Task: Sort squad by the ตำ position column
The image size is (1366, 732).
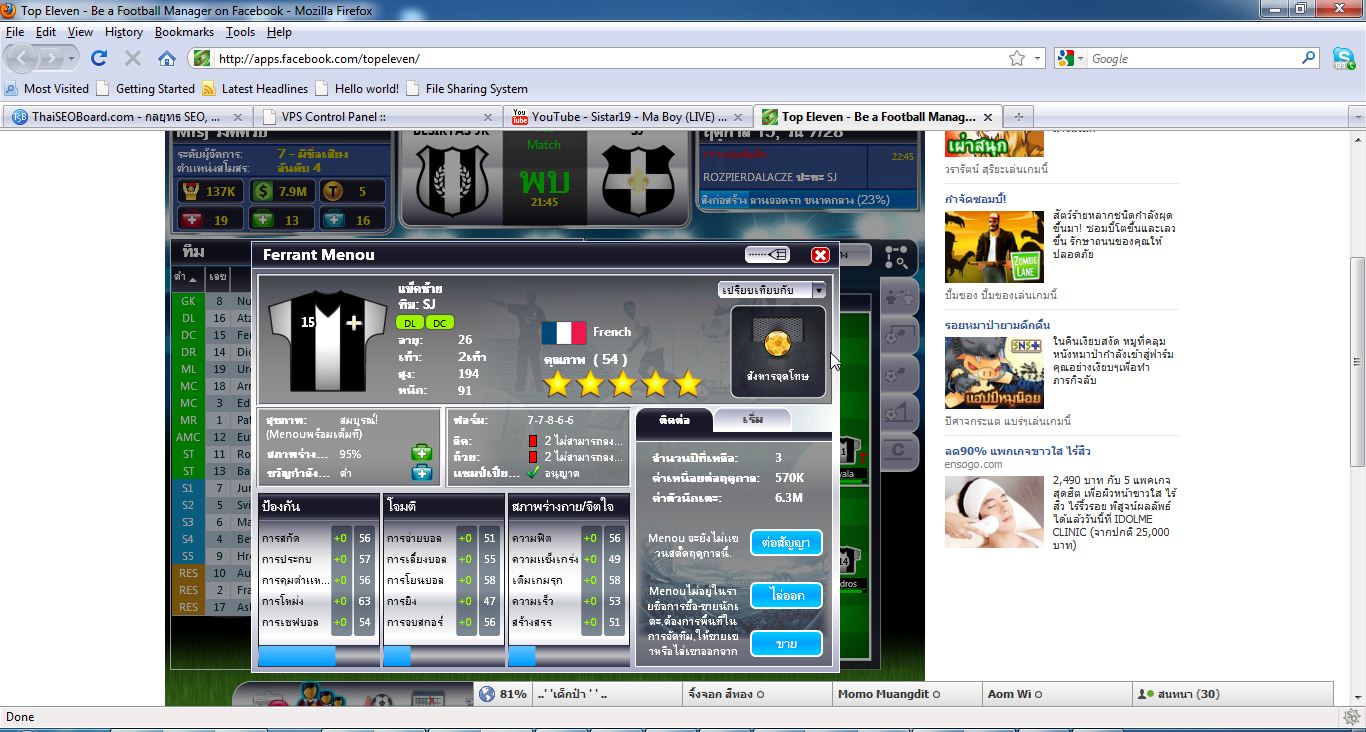Action: [183, 276]
